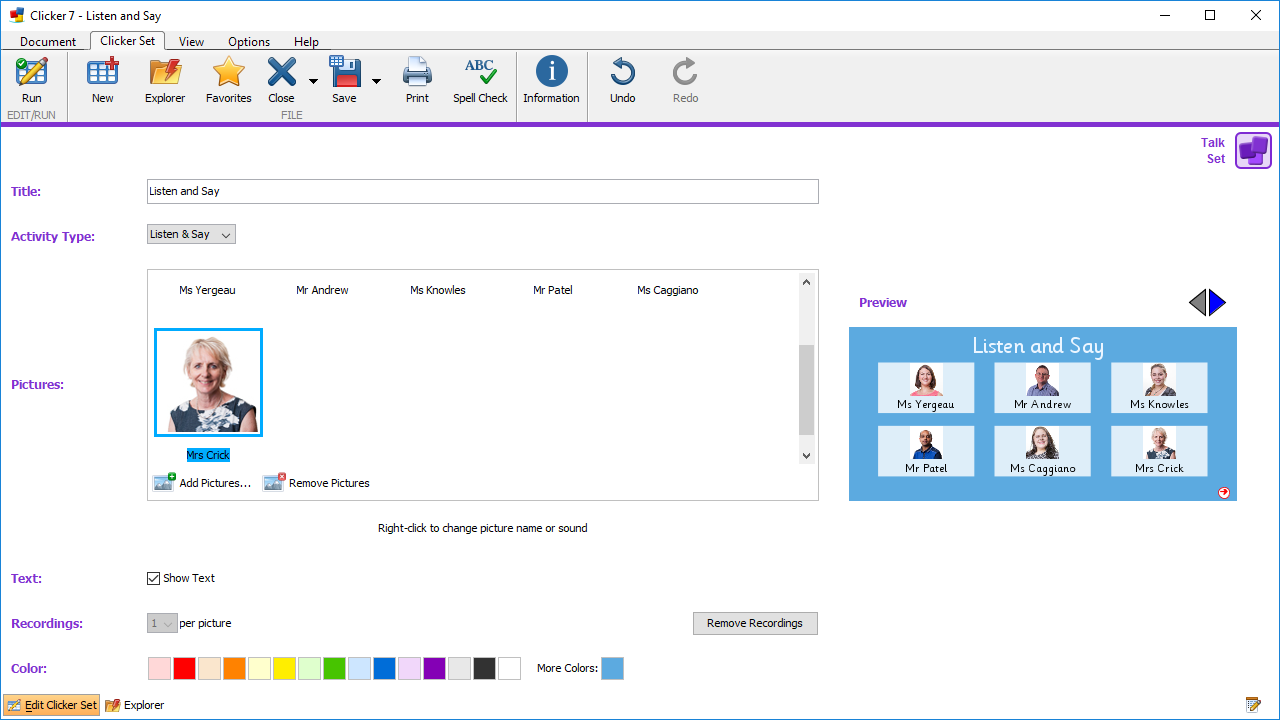The width and height of the screenshot is (1280, 720).
Task: Select the white color swatch
Action: [509, 668]
